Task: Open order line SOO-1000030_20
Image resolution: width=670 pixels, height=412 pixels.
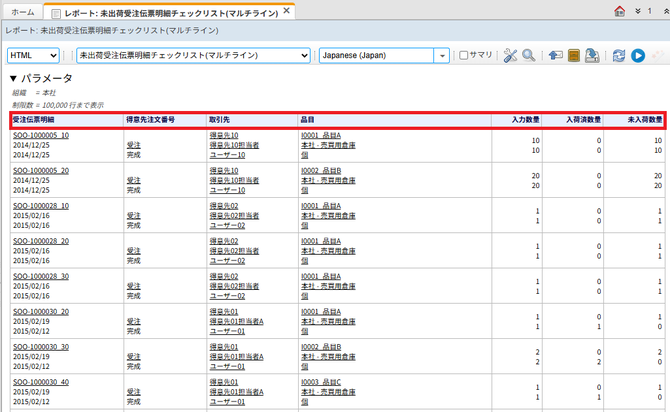Action: (41, 312)
